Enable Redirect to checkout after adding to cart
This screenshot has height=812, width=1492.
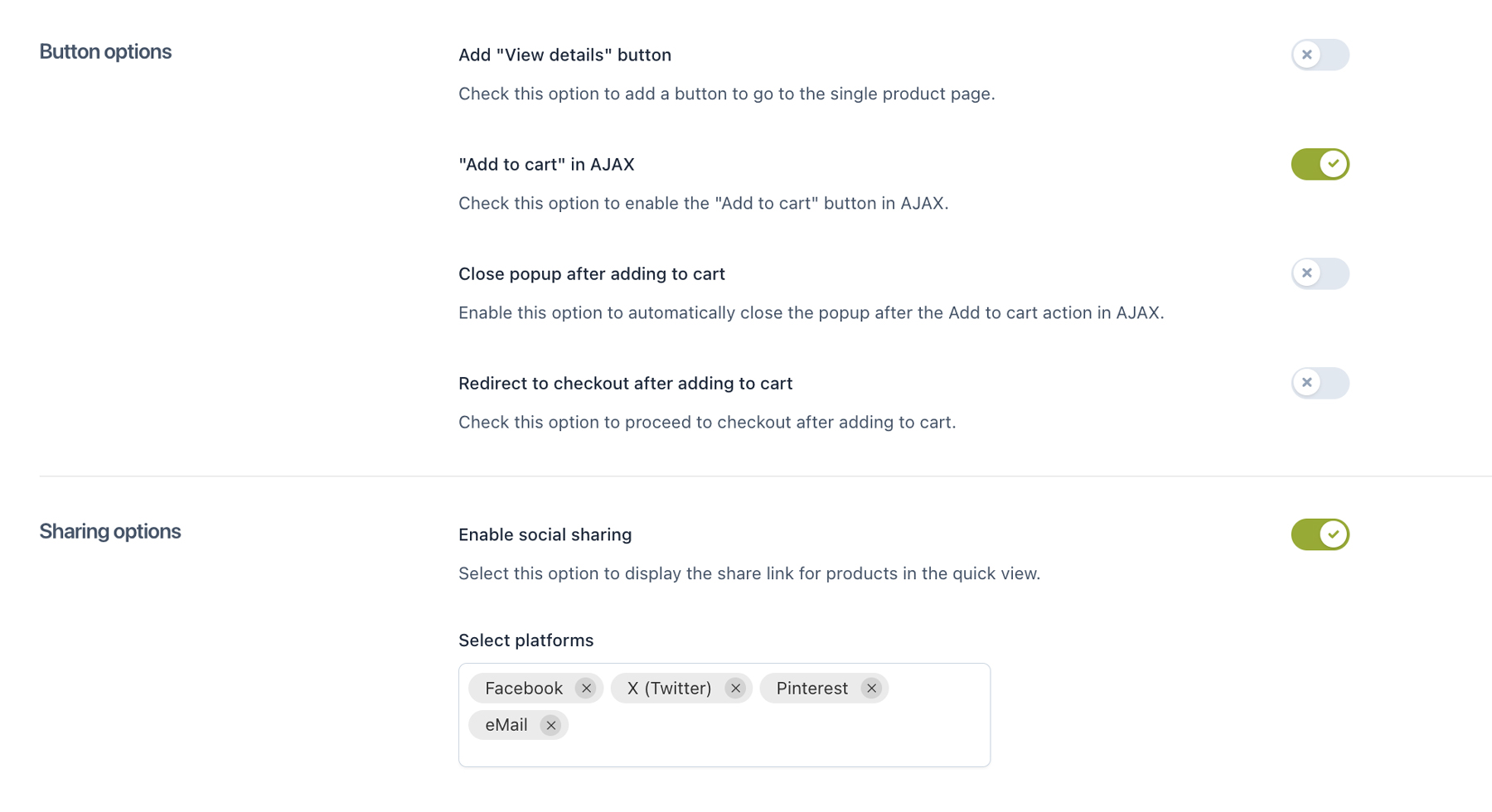click(1320, 383)
